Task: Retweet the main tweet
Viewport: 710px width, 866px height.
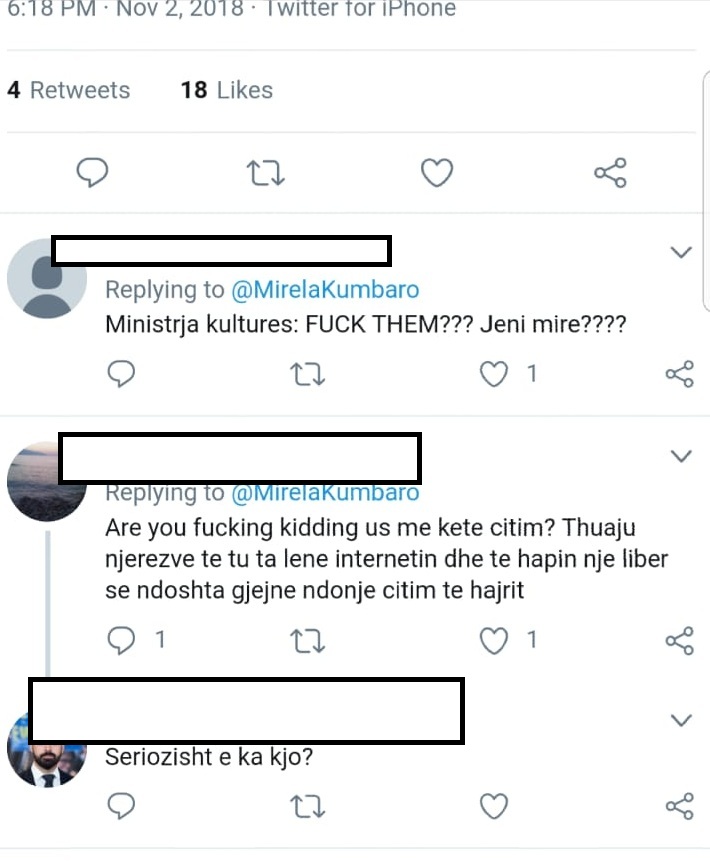Action: pyautogui.click(x=265, y=174)
